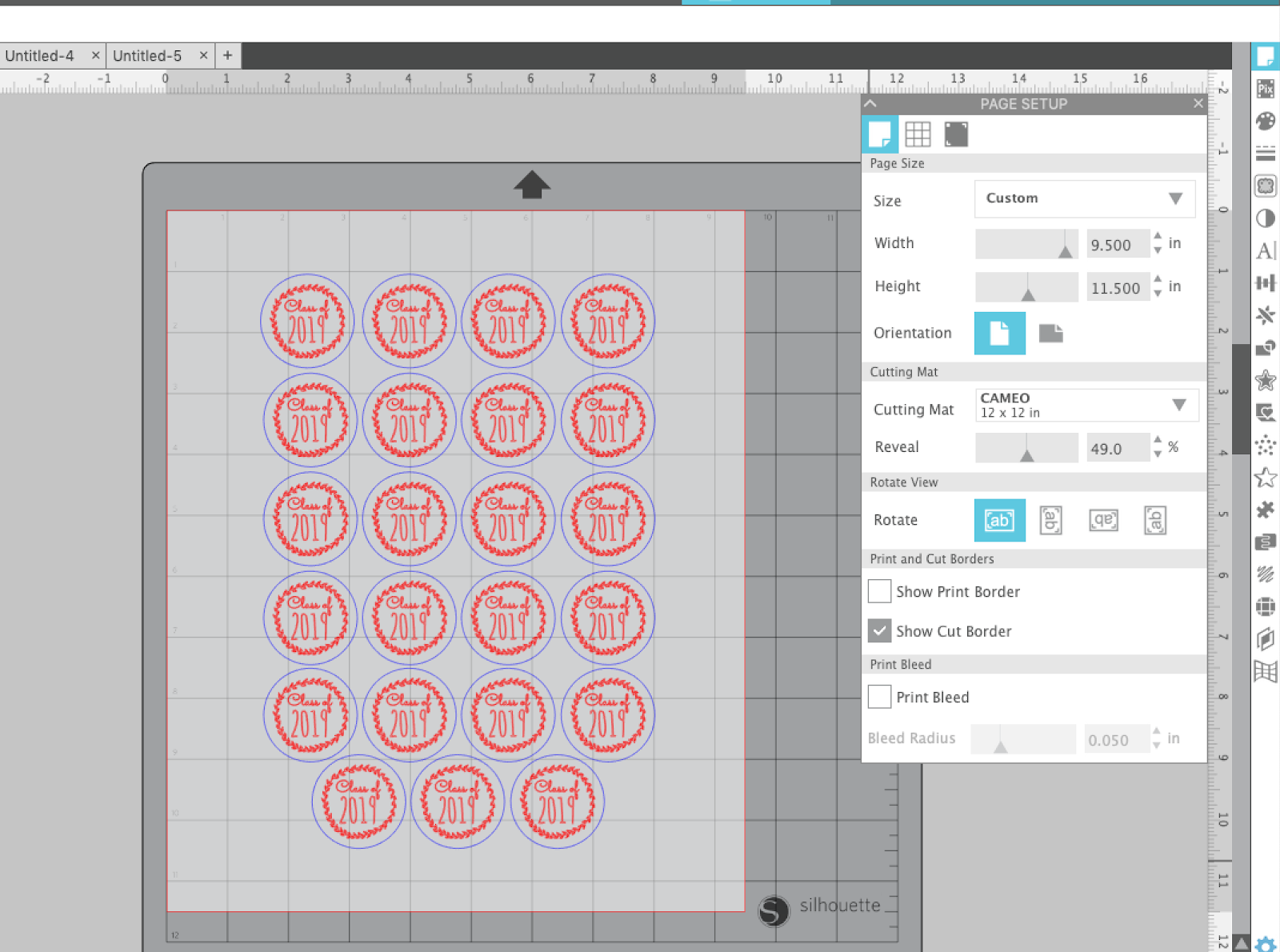Click the vertical scrollbar thumb beside canvas

coord(1240,398)
